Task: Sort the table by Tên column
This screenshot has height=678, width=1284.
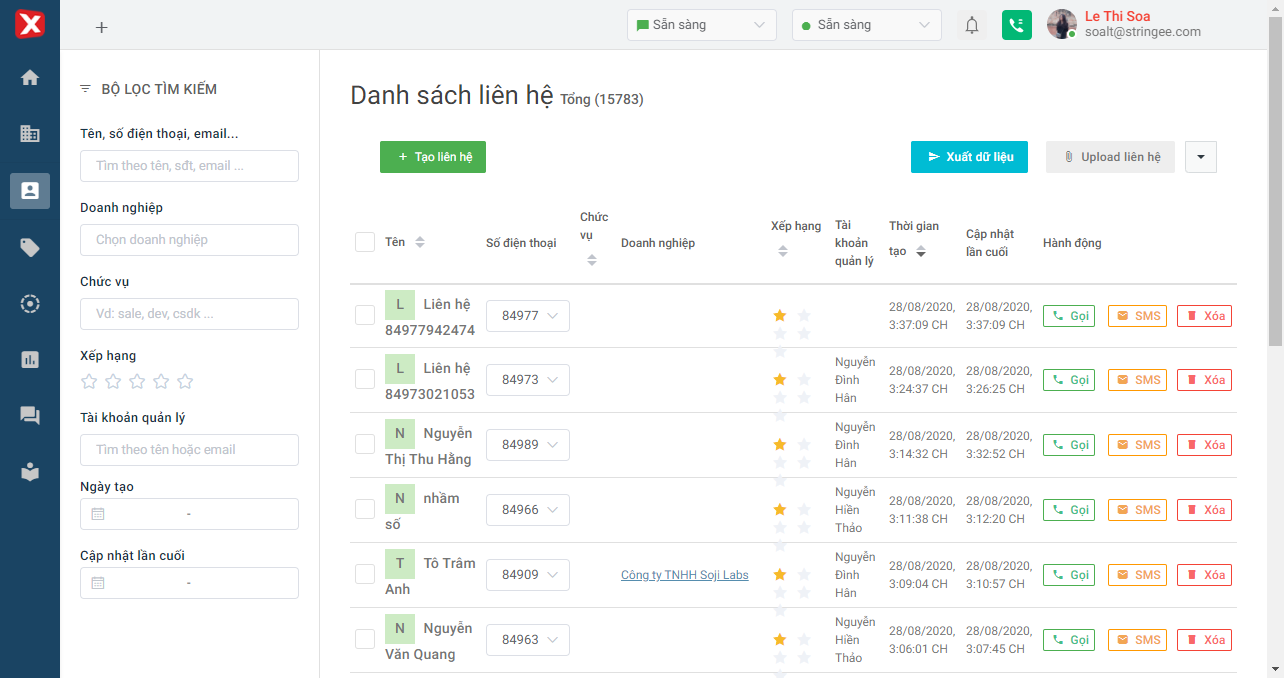Action: tap(420, 242)
